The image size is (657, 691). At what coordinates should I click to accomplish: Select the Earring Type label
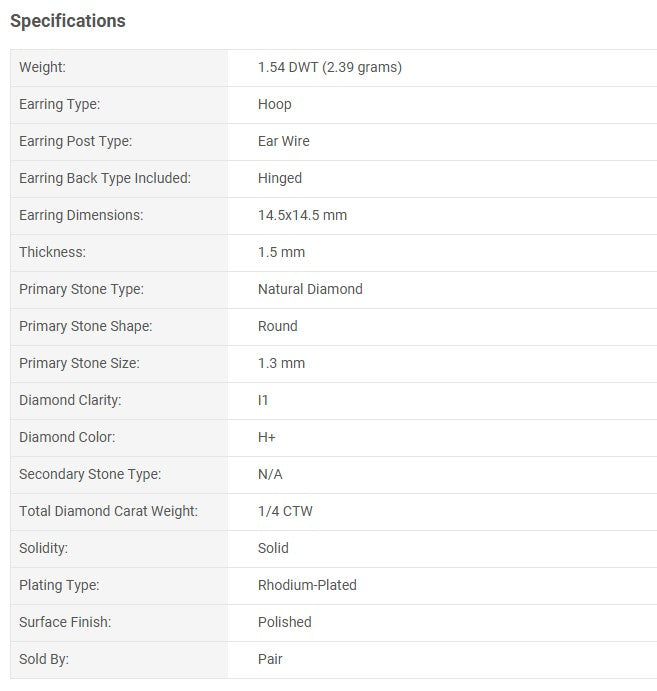click(59, 104)
